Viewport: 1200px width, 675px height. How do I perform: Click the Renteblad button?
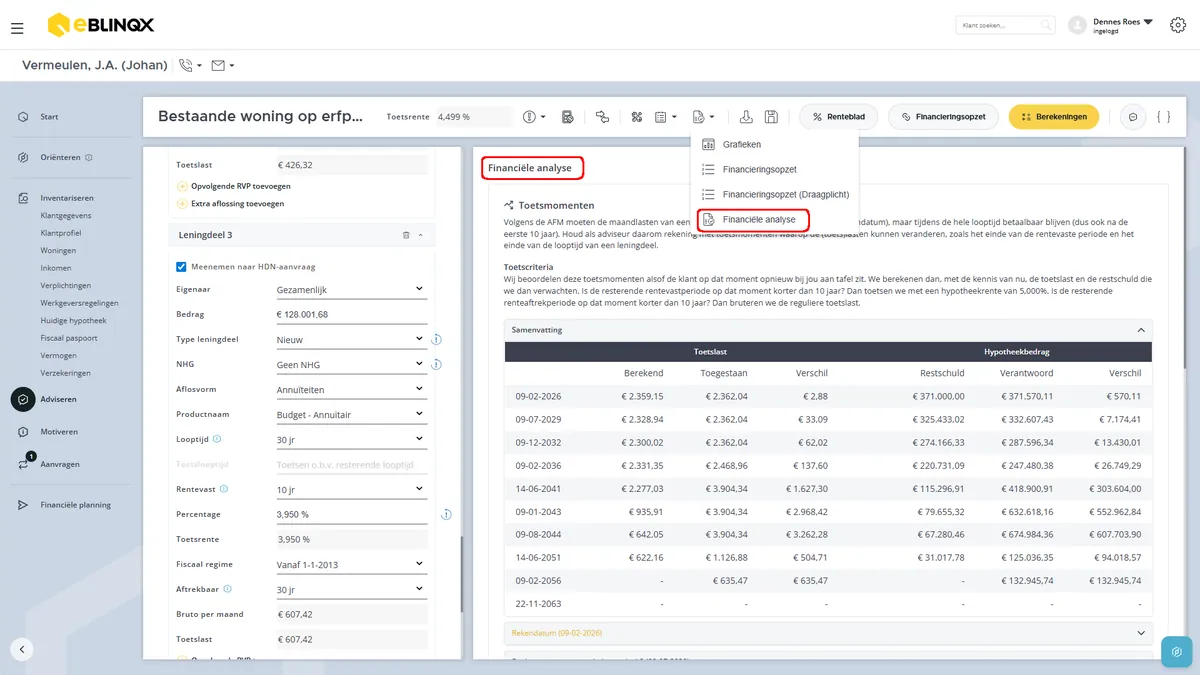click(x=839, y=117)
